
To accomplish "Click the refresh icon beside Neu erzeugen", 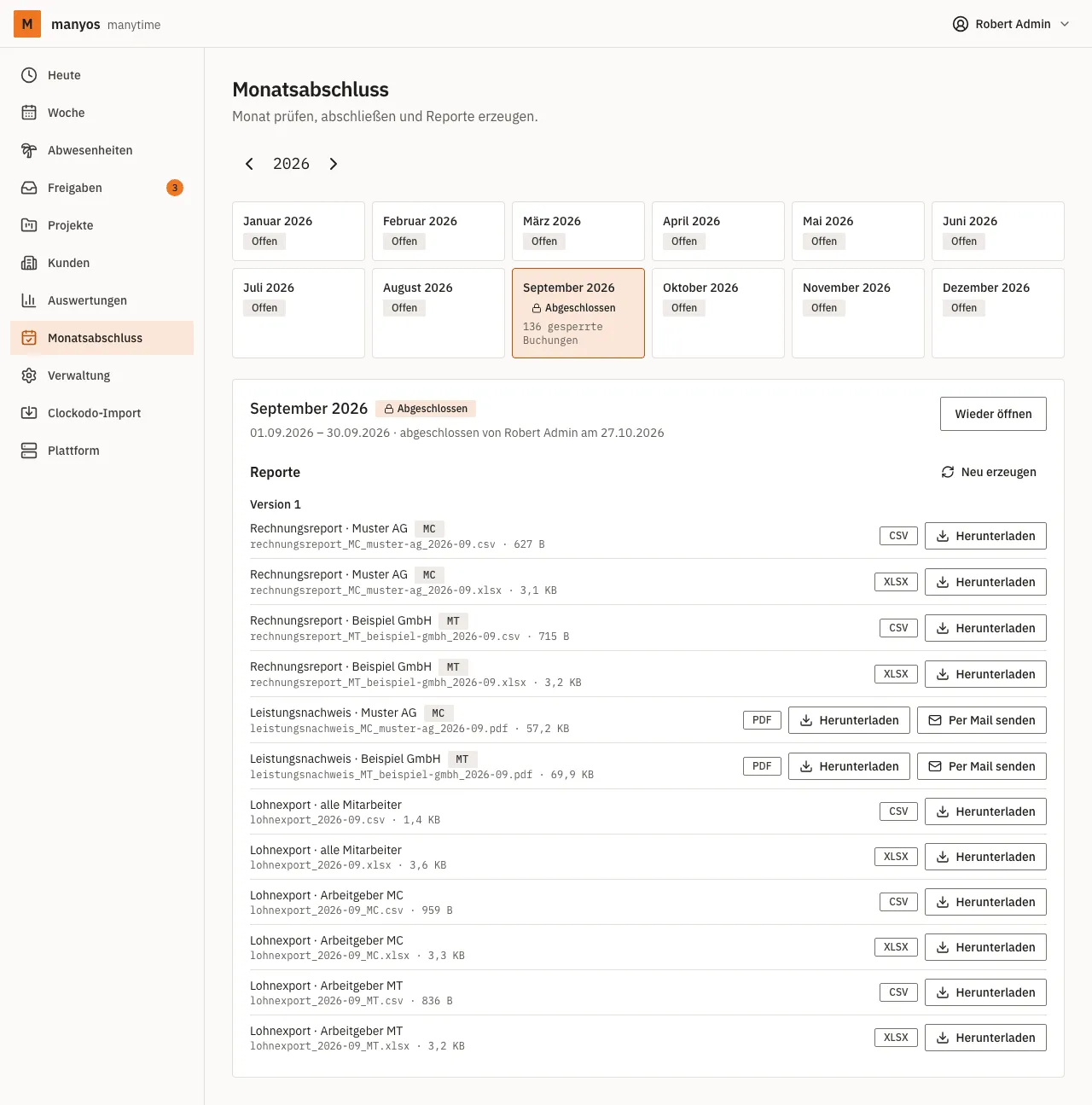I will (x=948, y=472).
